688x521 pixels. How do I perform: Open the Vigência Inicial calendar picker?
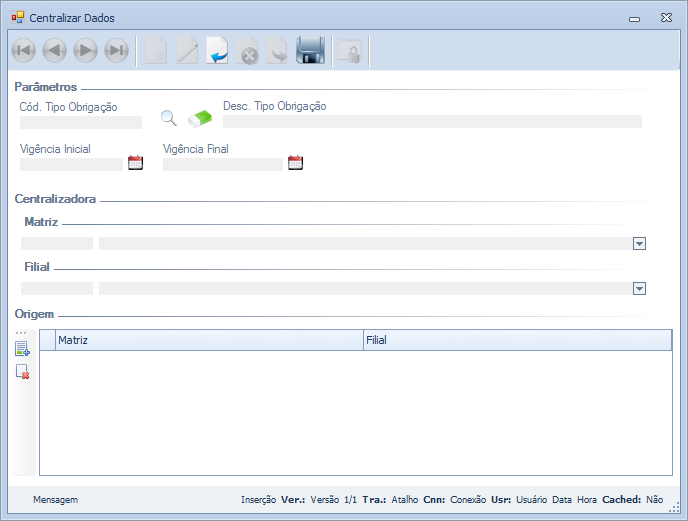click(136, 162)
